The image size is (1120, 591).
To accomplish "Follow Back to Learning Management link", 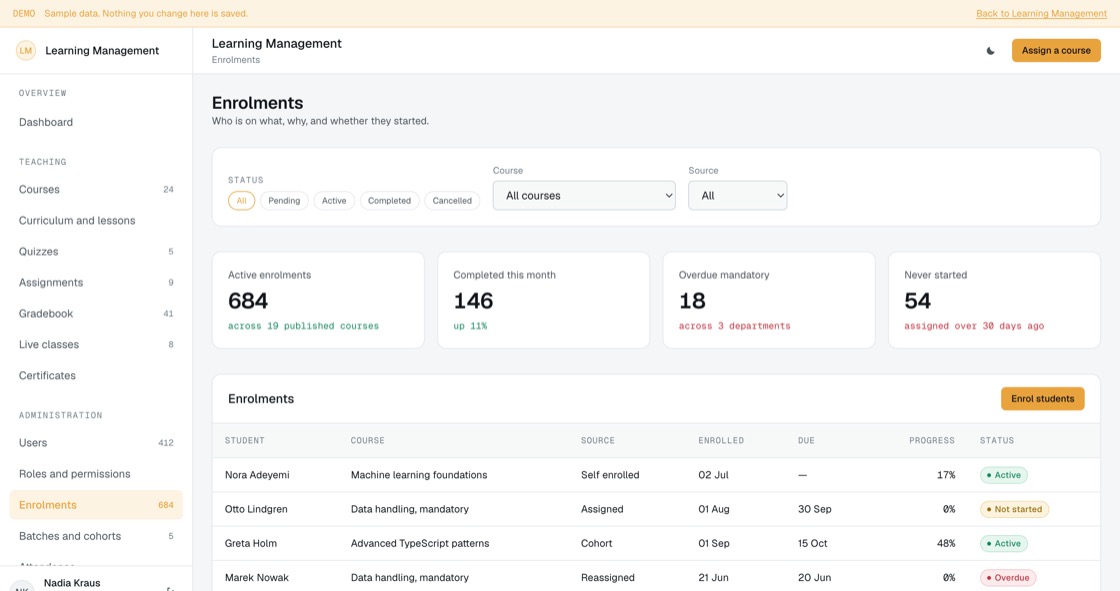I will [x=1041, y=14].
